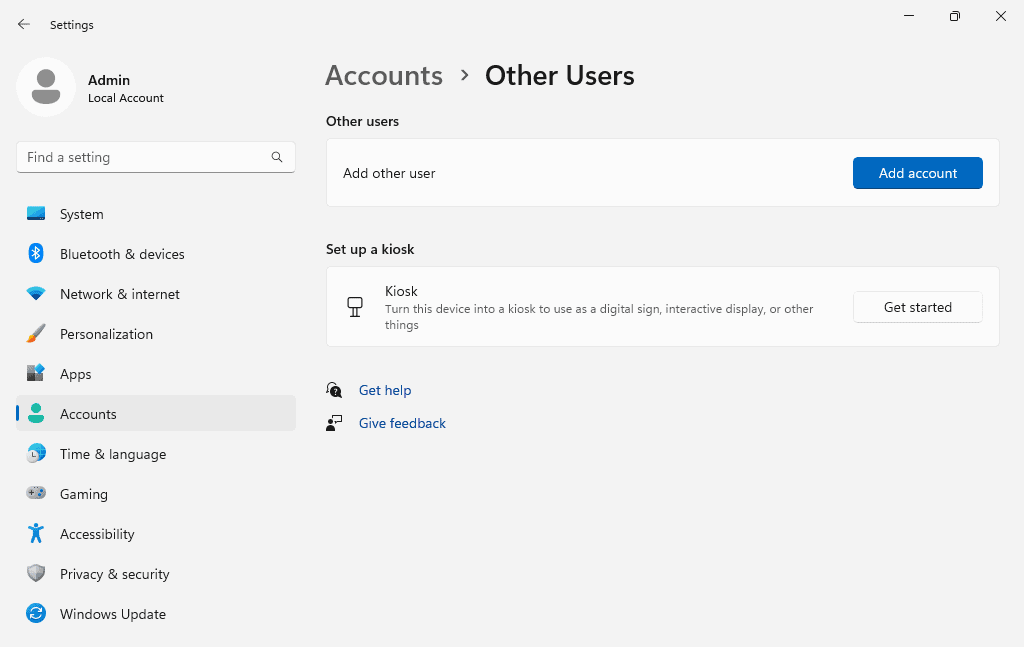Go to Windows Update settings

(x=156, y=614)
